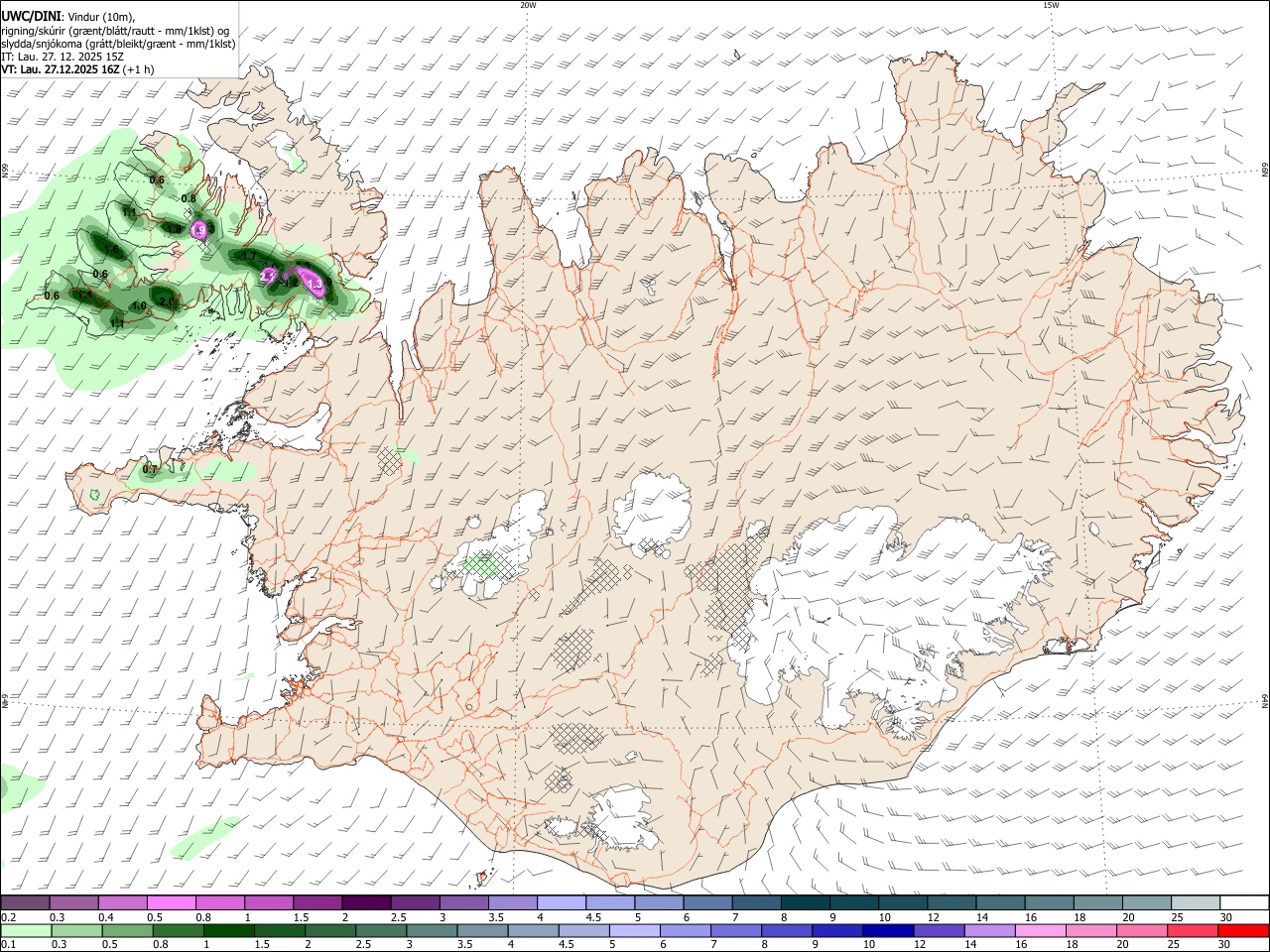
Task: Select the upper legend swatch between 25 and 30
Action: point(1197,903)
